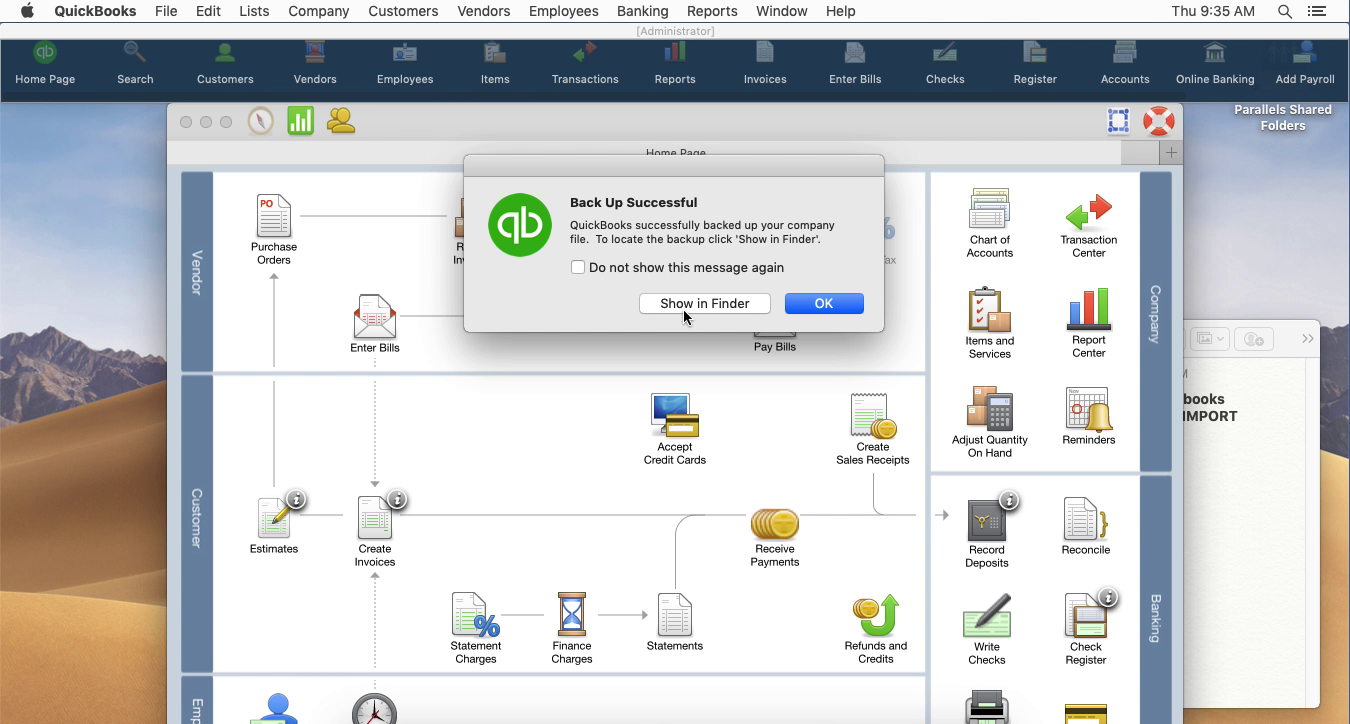1350x724 pixels.
Task: Open the Reports toolbar icon
Action: click(x=675, y=63)
